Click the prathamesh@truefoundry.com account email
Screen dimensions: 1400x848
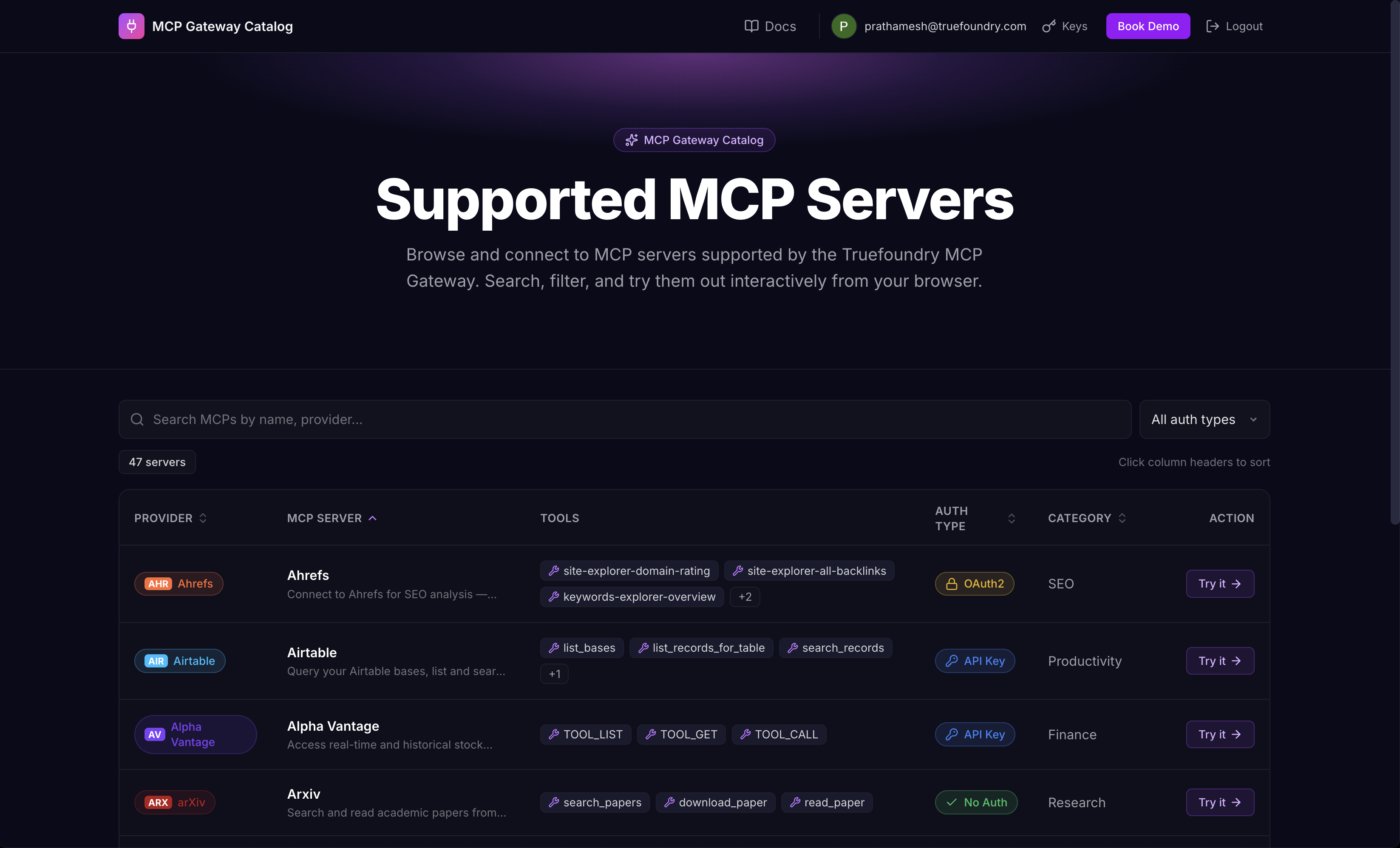(945, 26)
